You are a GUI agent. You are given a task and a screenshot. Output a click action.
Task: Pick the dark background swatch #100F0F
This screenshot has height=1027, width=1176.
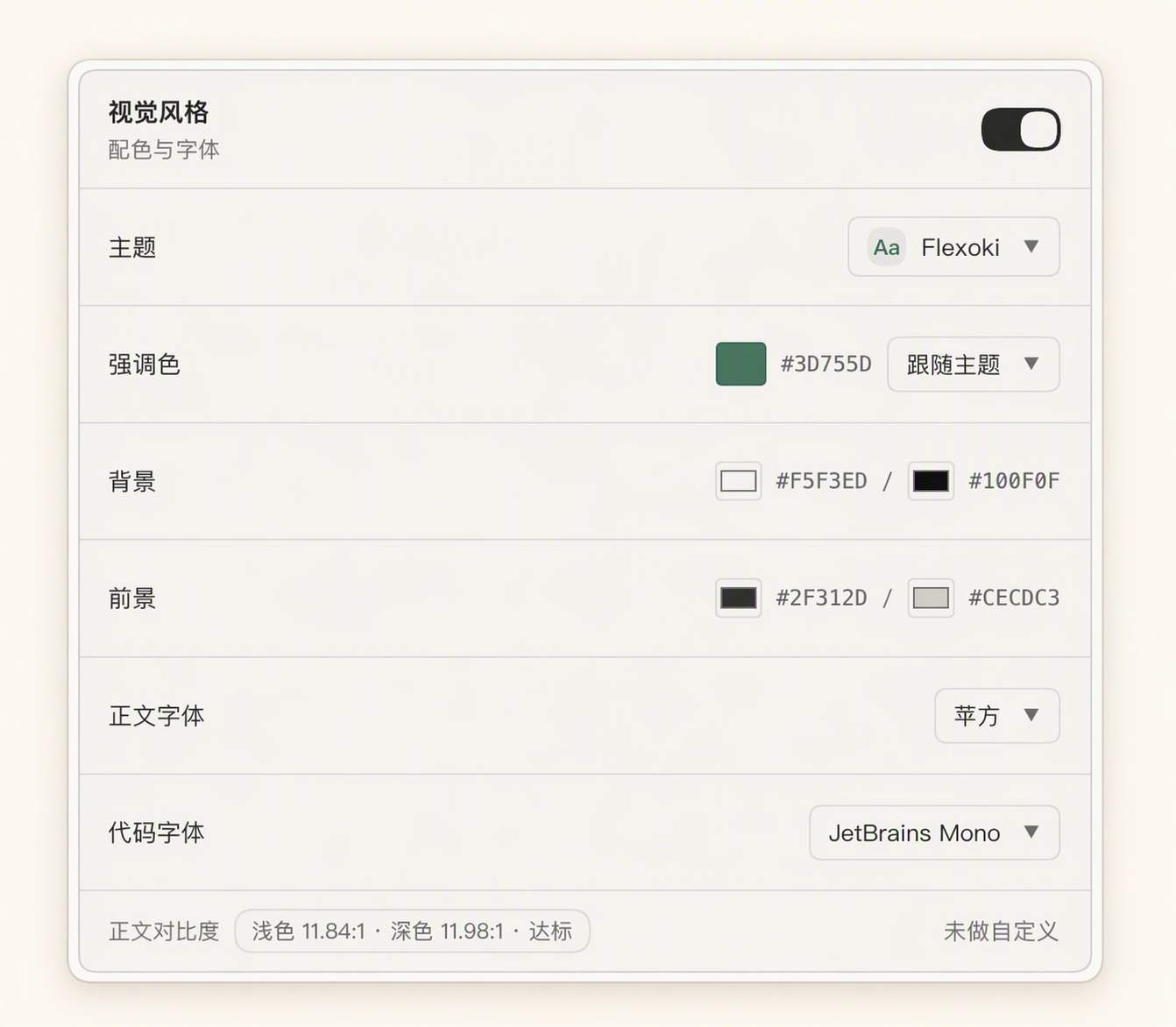(x=931, y=481)
